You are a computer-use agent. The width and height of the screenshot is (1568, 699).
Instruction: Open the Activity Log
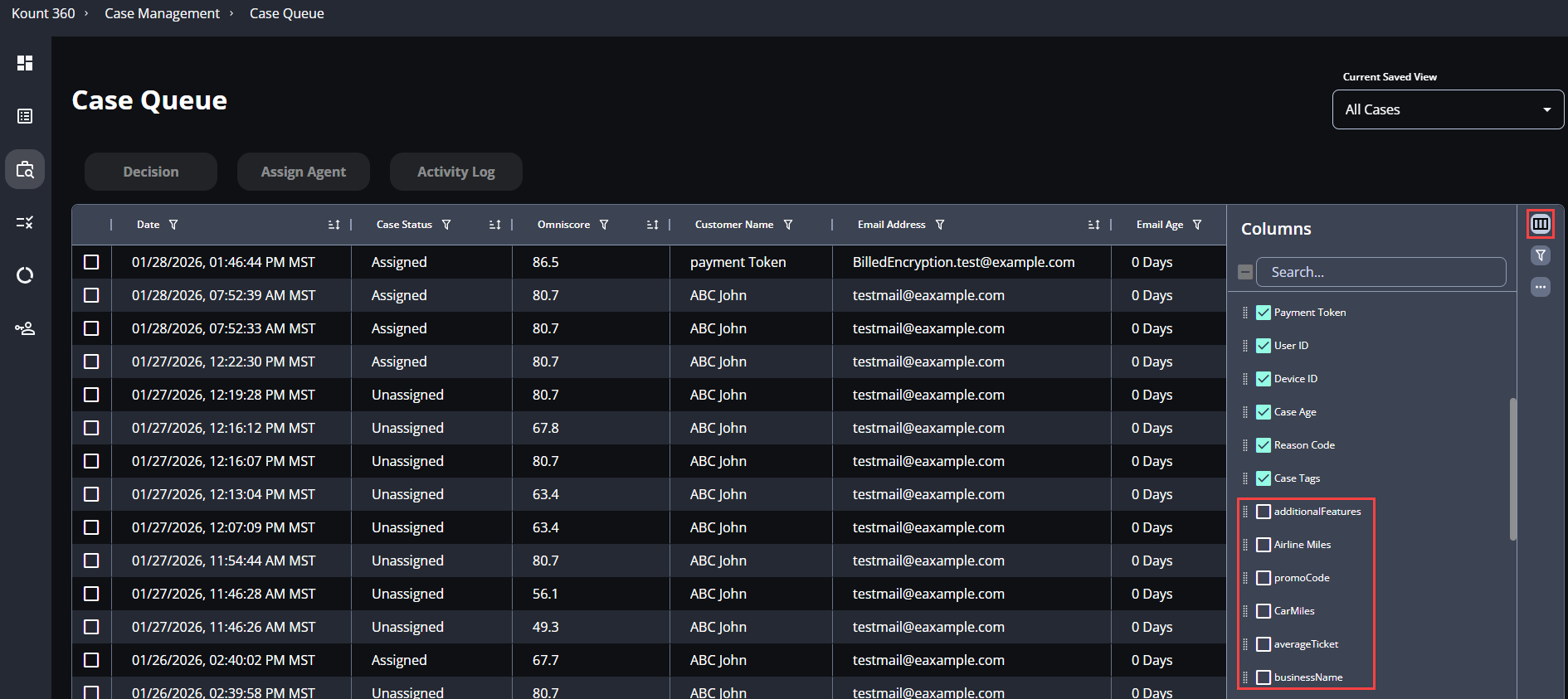[x=456, y=172]
